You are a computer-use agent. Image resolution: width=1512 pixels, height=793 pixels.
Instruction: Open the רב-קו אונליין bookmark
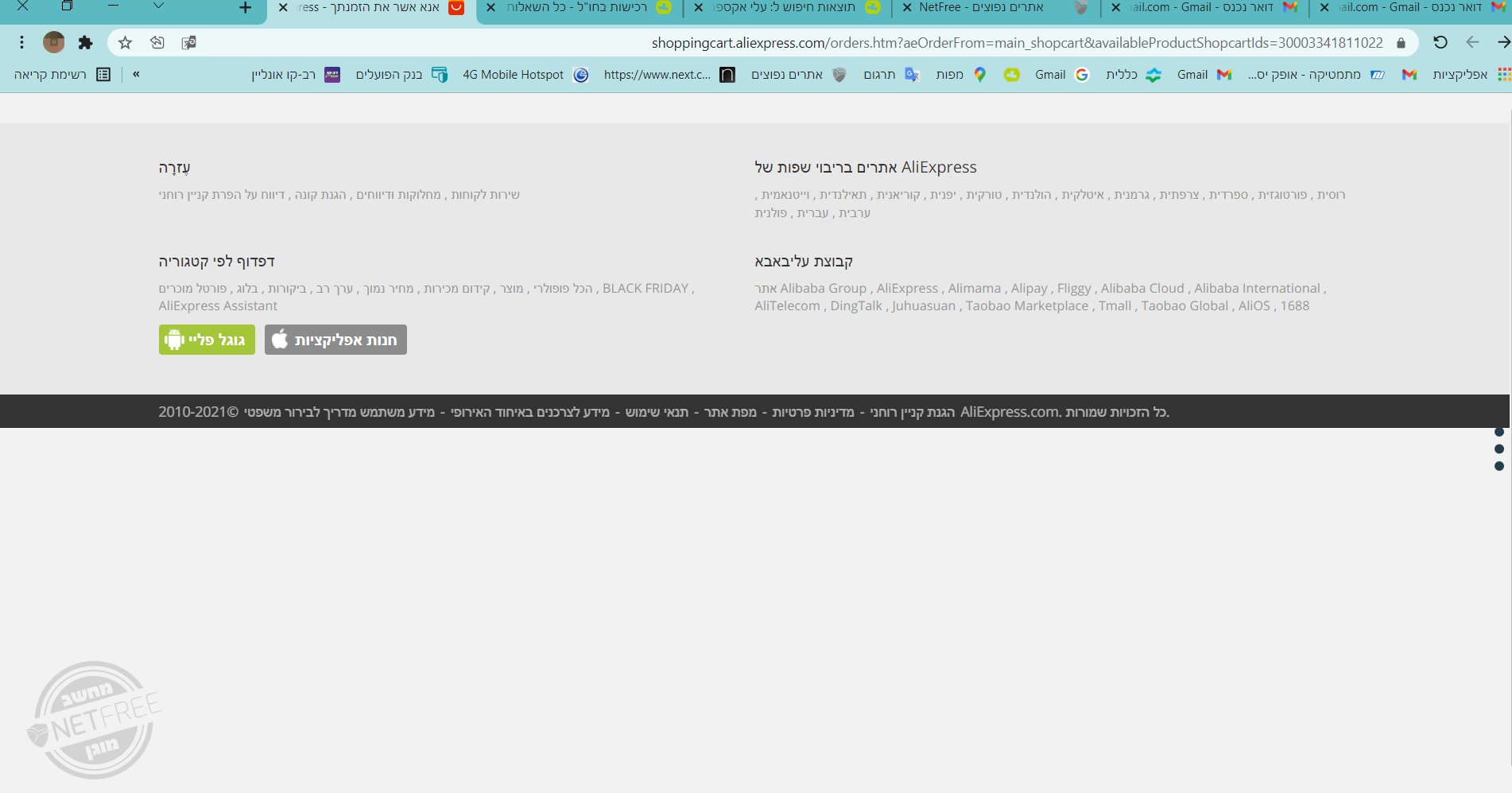point(296,75)
